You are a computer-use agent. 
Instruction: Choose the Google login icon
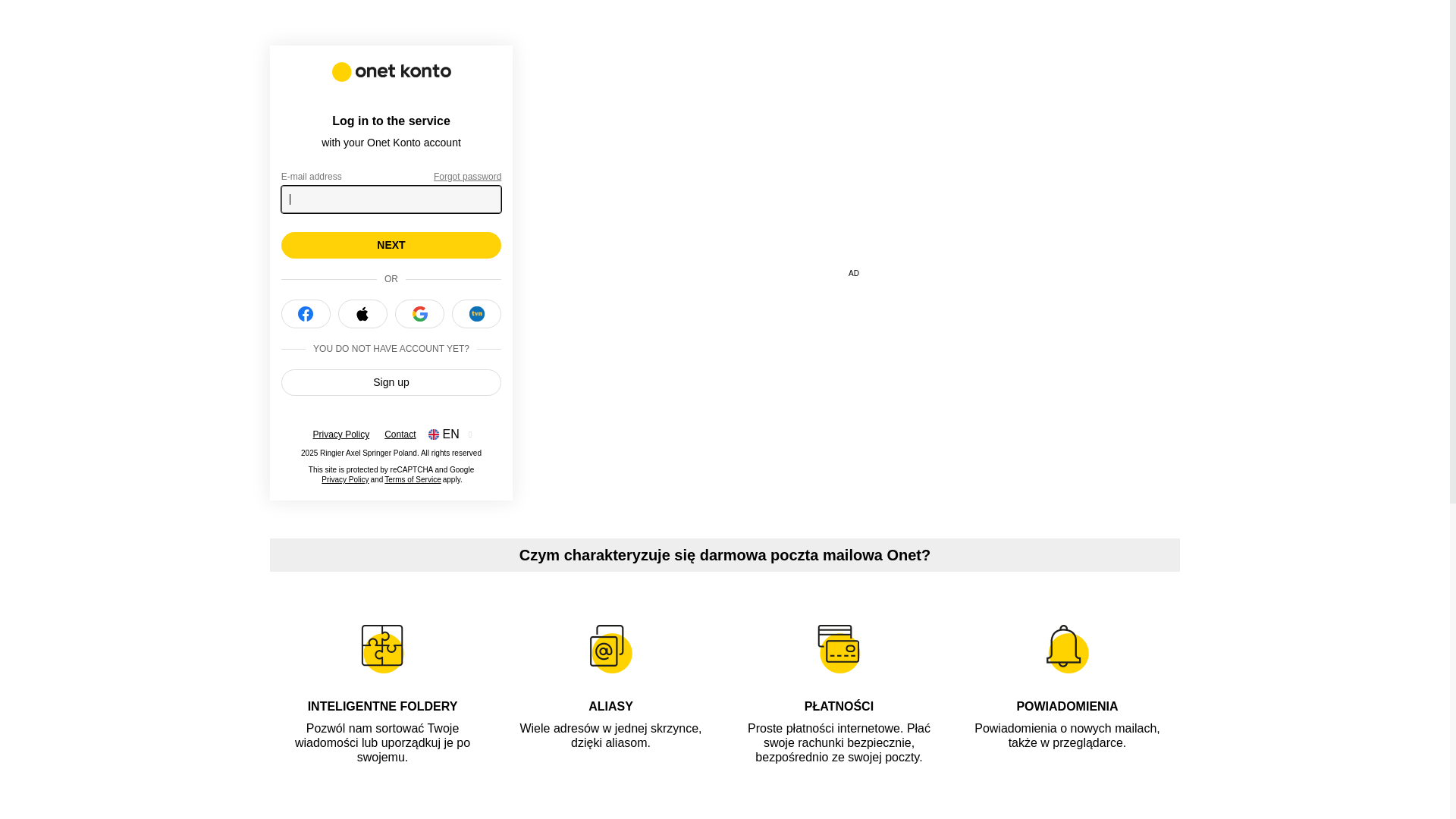pos(419,314)
